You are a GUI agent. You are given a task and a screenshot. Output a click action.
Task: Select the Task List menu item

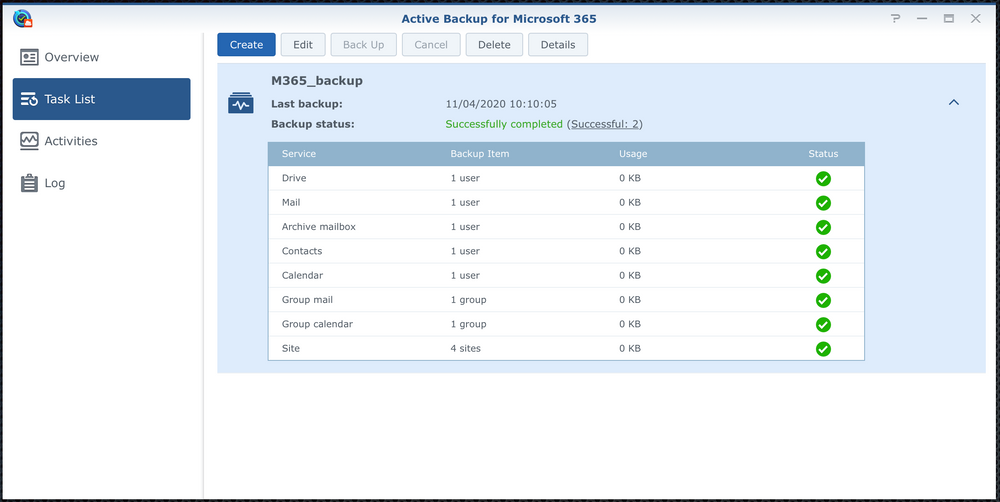pyautogui.click(x=101, y=99)
